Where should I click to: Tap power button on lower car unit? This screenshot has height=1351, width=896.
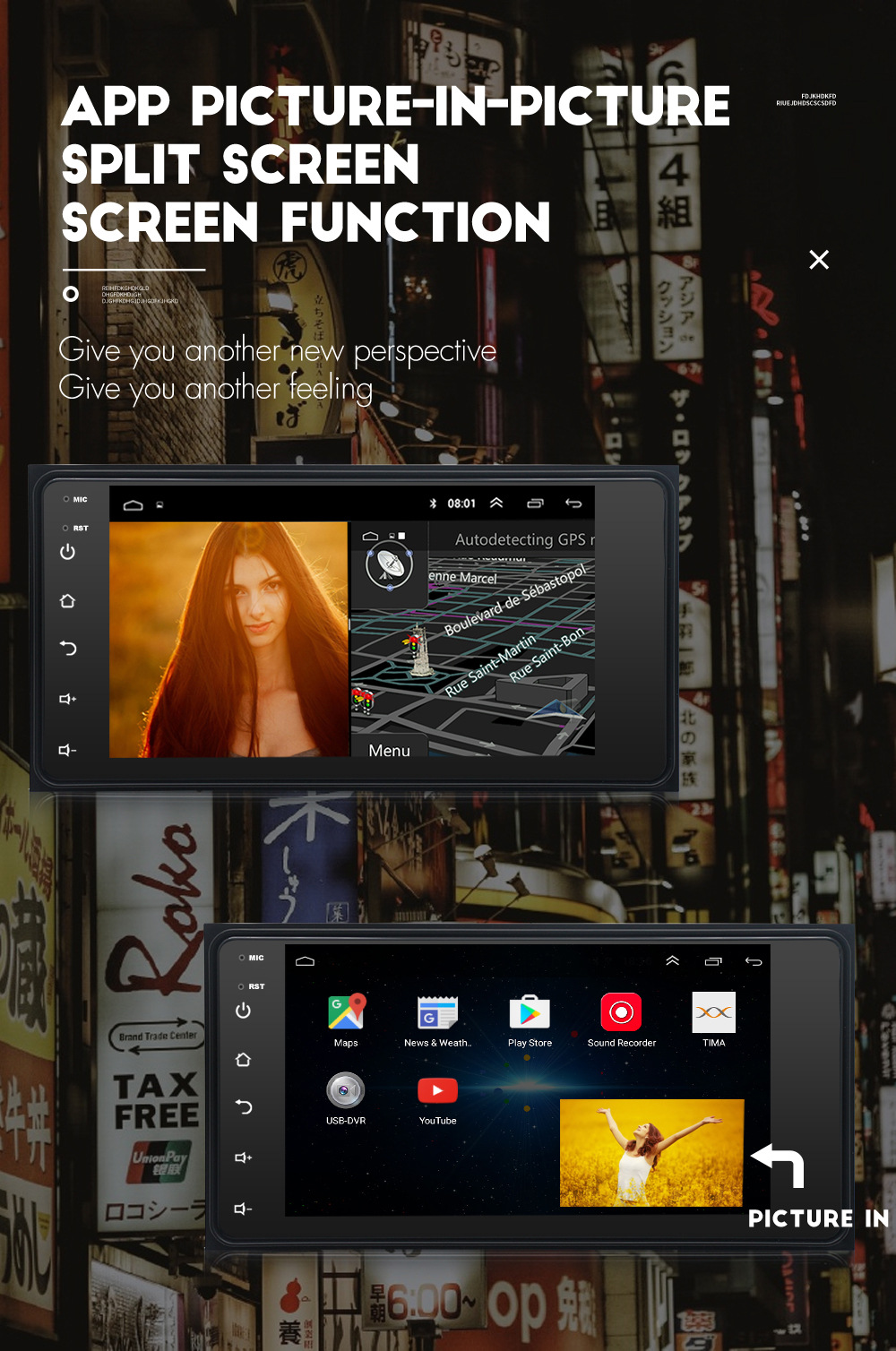click(243, 1011)
